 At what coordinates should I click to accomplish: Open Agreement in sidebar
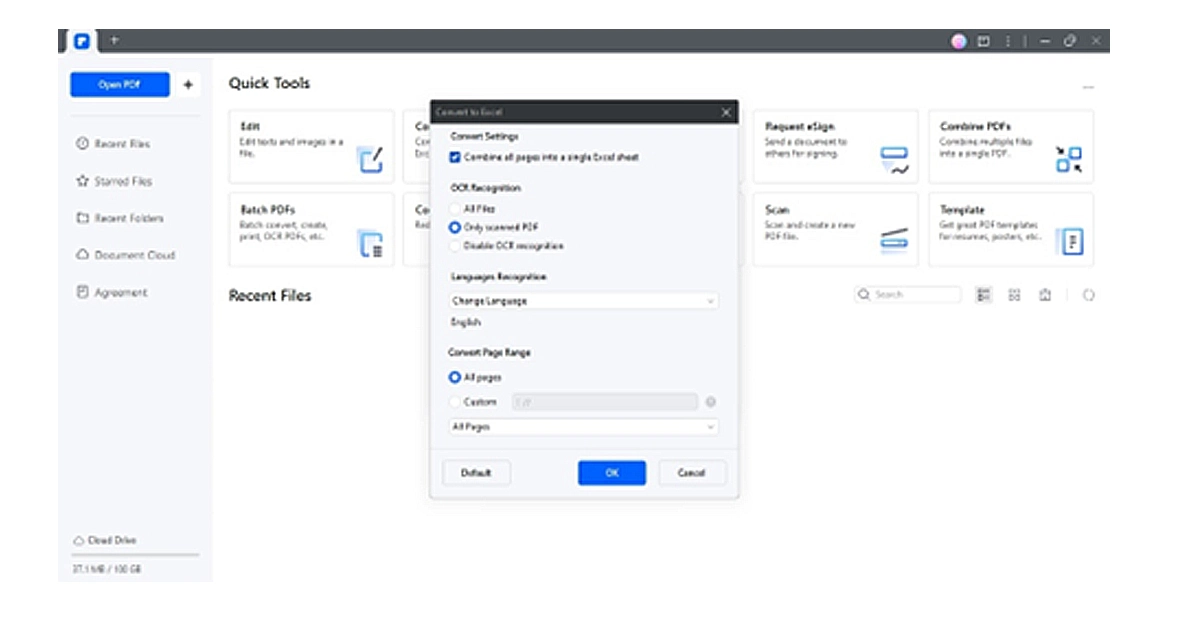pyautogui.click(x=112, y=292)
